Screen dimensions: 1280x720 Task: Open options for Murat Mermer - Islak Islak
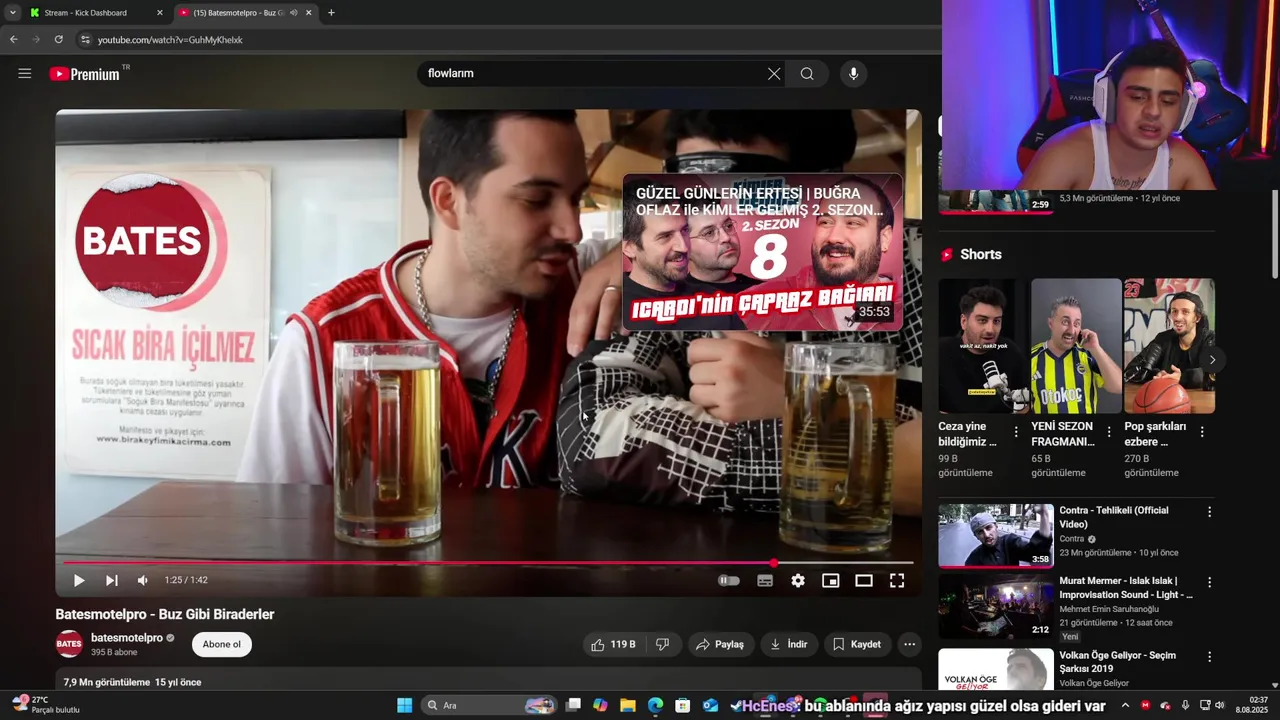pos(1209,582)
